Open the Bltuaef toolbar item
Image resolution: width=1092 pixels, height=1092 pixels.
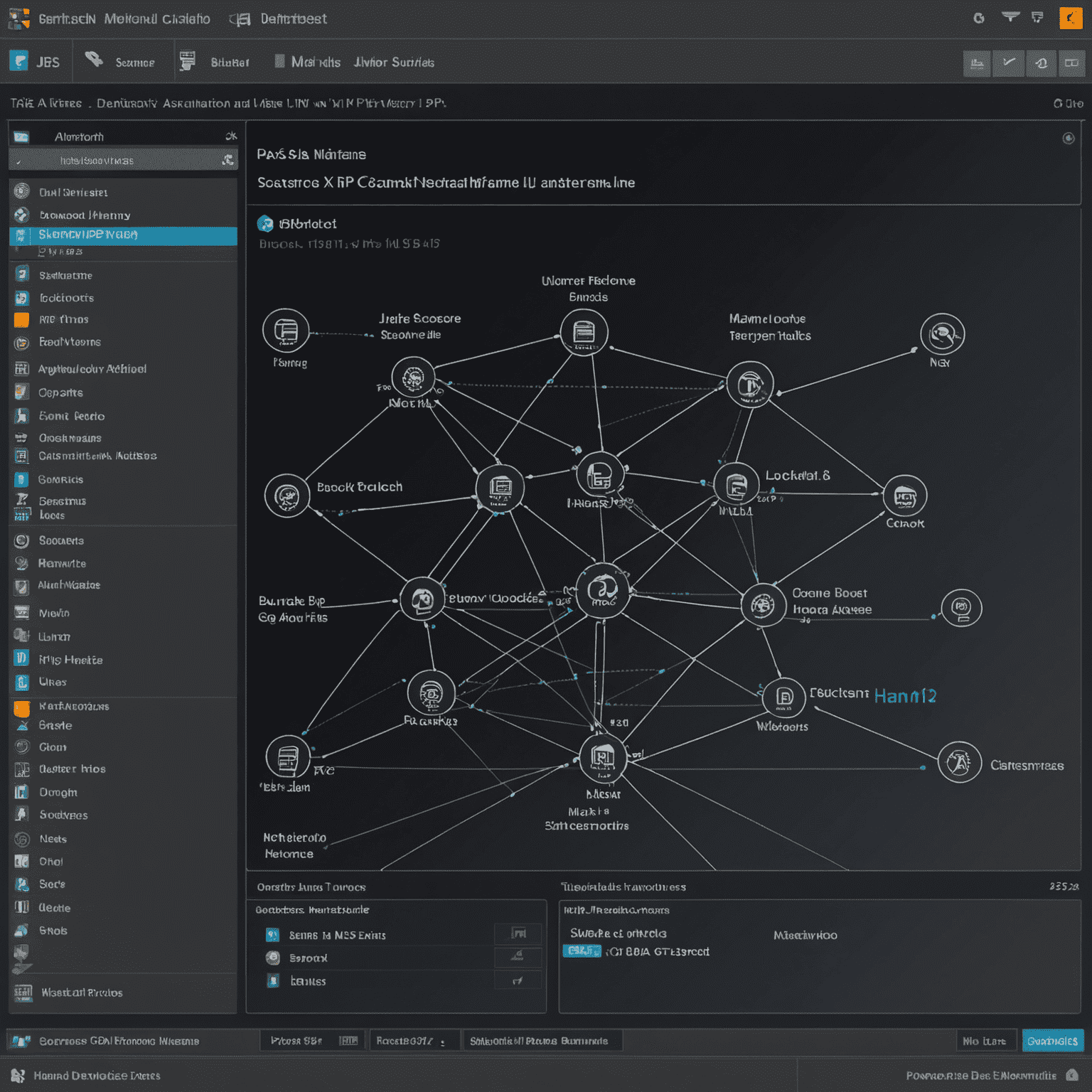[x=215, y=63]
